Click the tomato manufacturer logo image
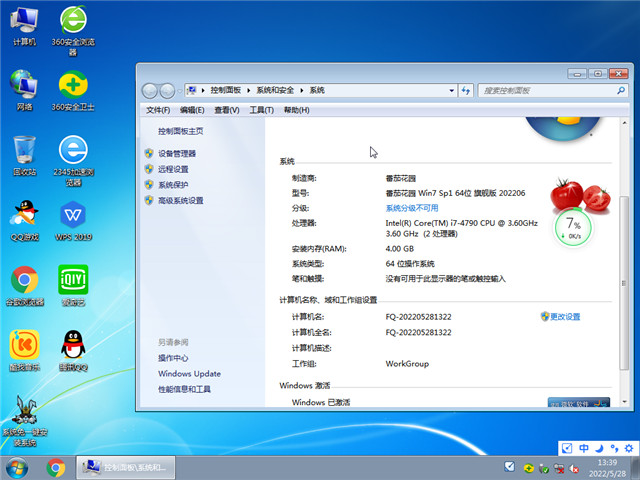This screenshot has width=640, height=480. coord(580,195)
